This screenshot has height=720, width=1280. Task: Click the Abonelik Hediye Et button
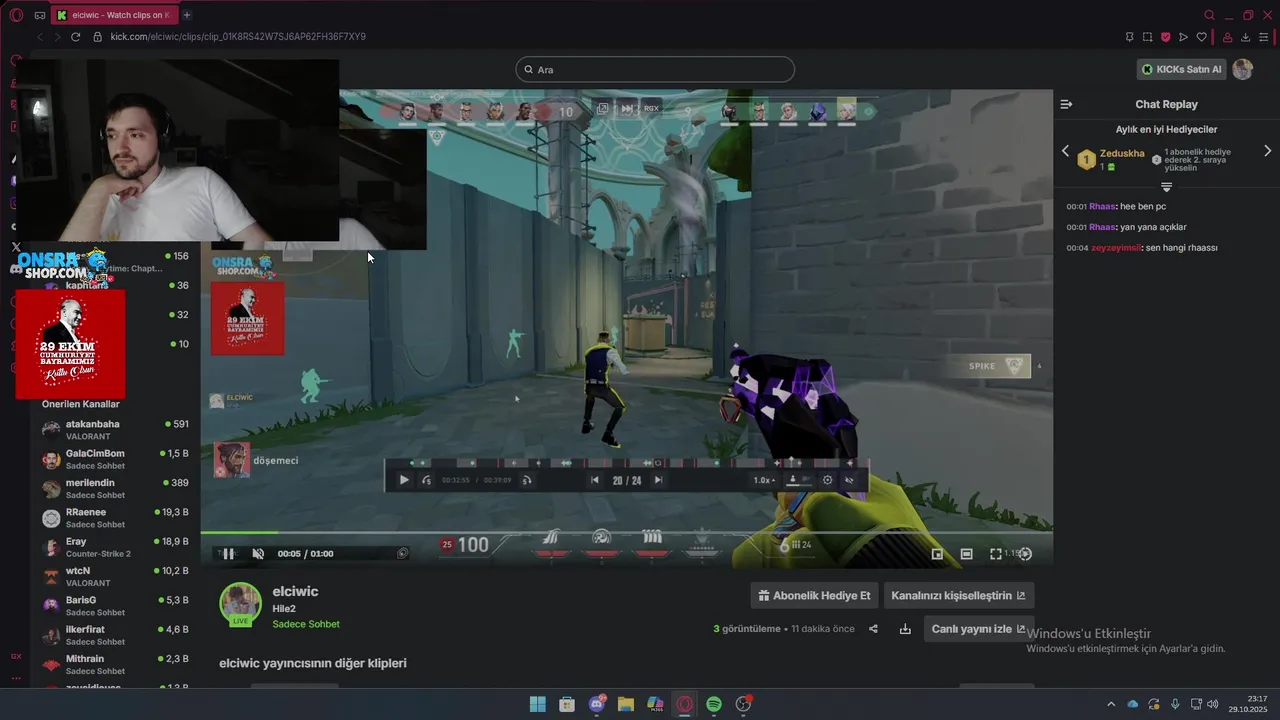tap(814, 595)
